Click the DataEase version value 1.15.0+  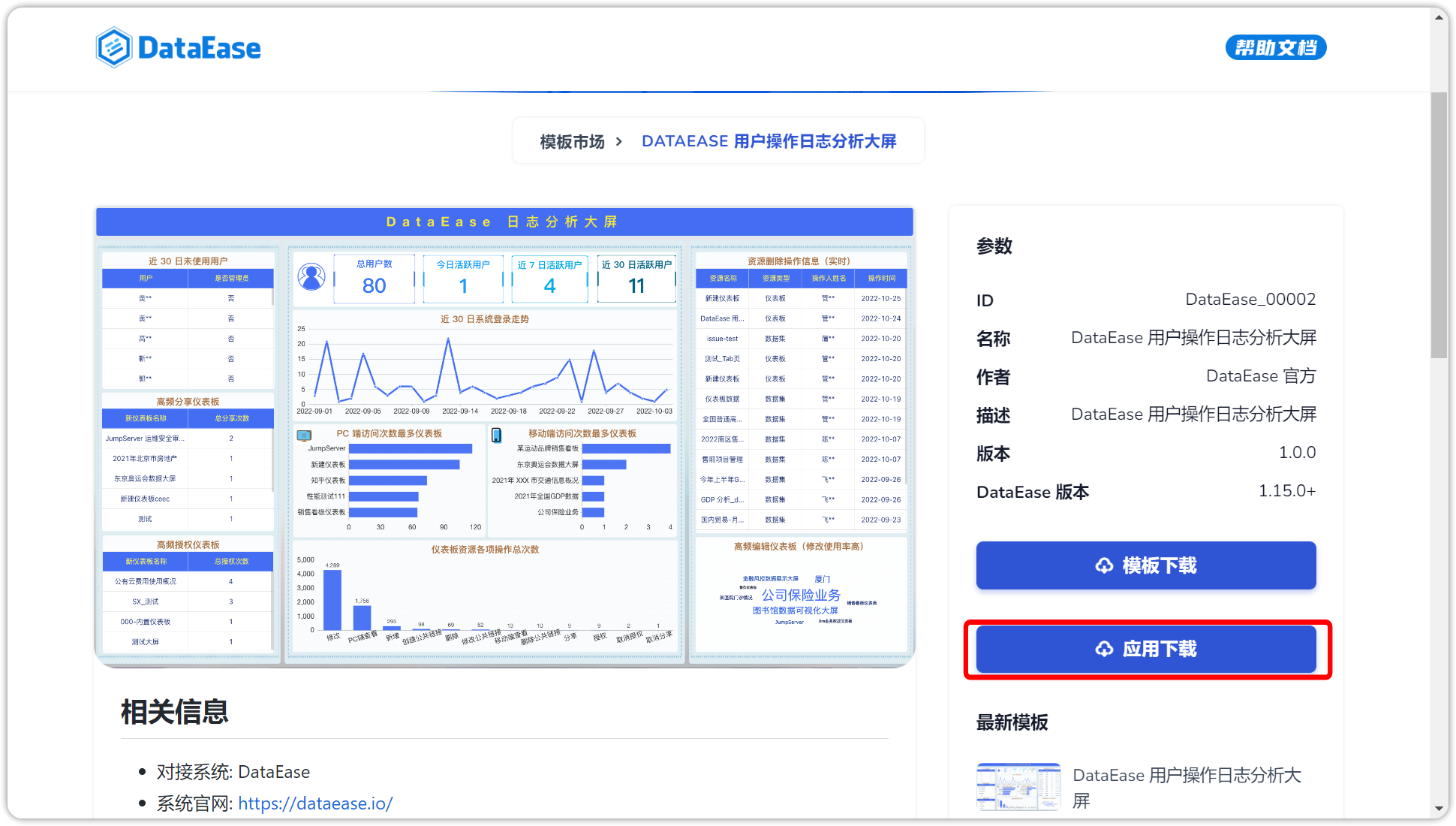click(x=1287, y=490)
